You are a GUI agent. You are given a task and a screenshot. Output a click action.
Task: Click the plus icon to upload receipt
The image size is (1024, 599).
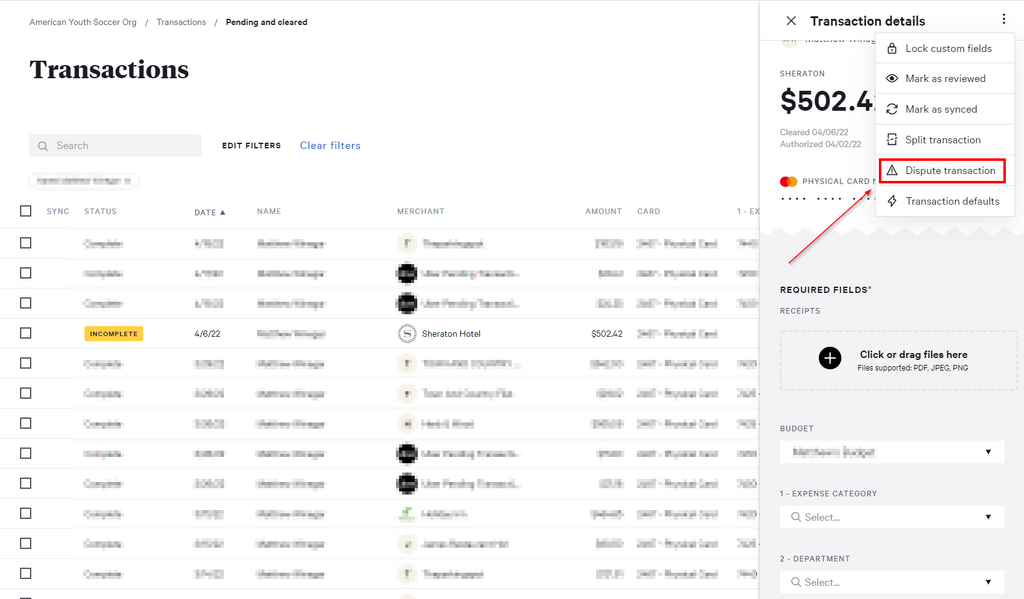pos(830,358)
